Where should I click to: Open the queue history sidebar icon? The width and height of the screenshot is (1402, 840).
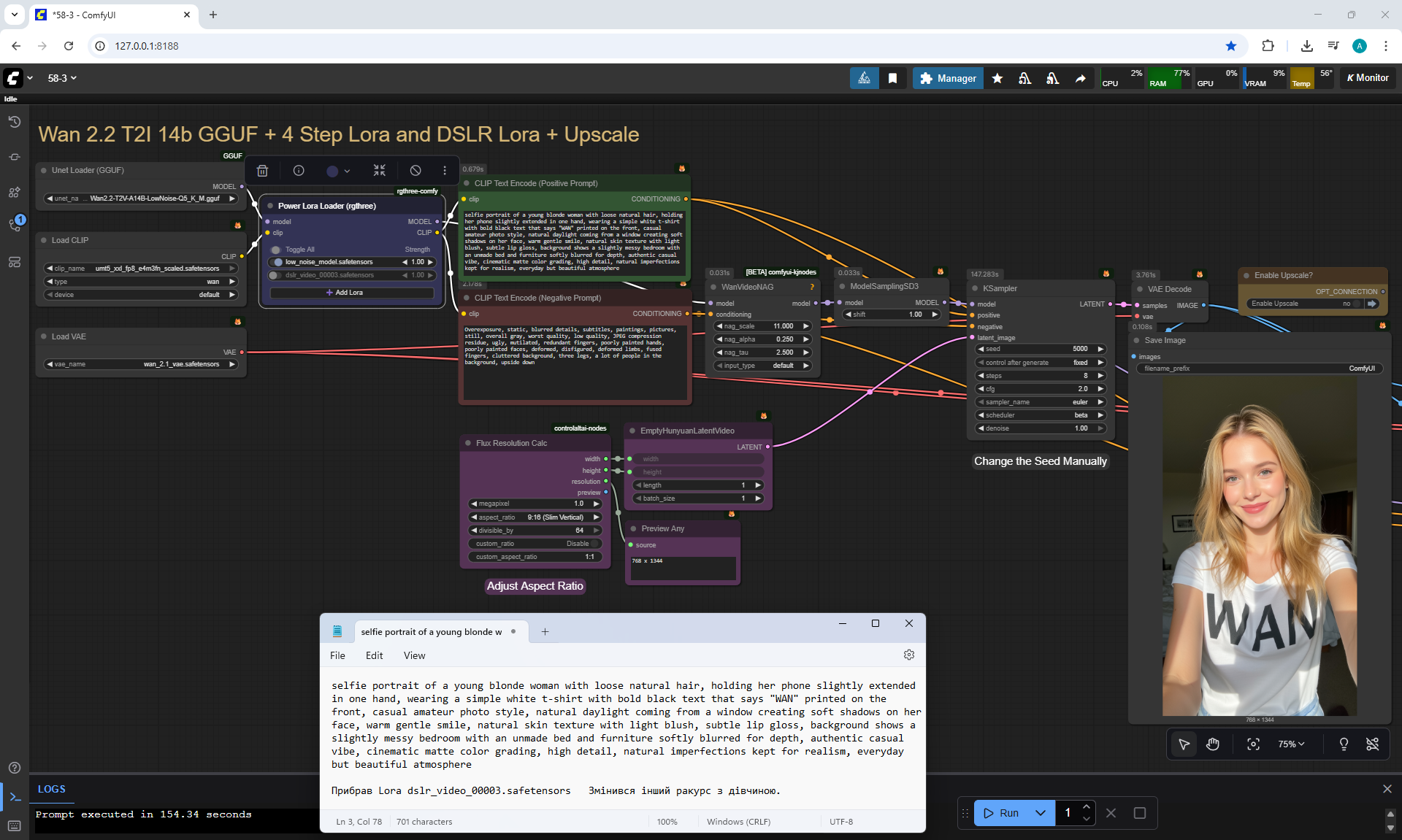tap(14, 122)
